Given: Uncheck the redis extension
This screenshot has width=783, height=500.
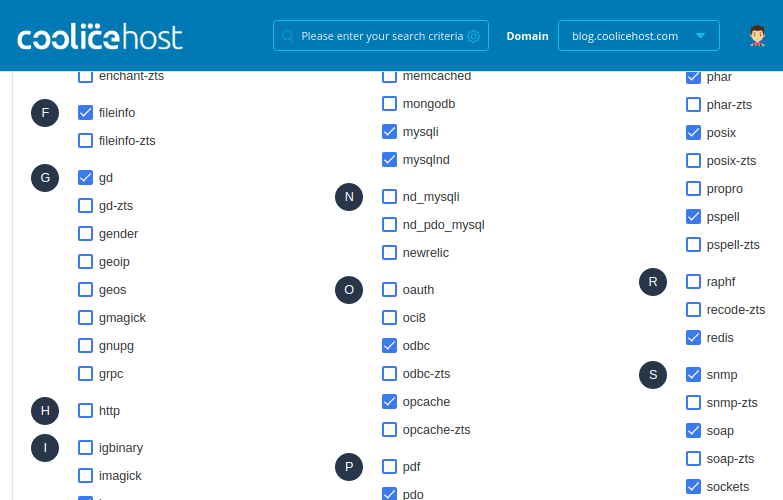Looking at the screenshot, I should click(x=694, y=338).
